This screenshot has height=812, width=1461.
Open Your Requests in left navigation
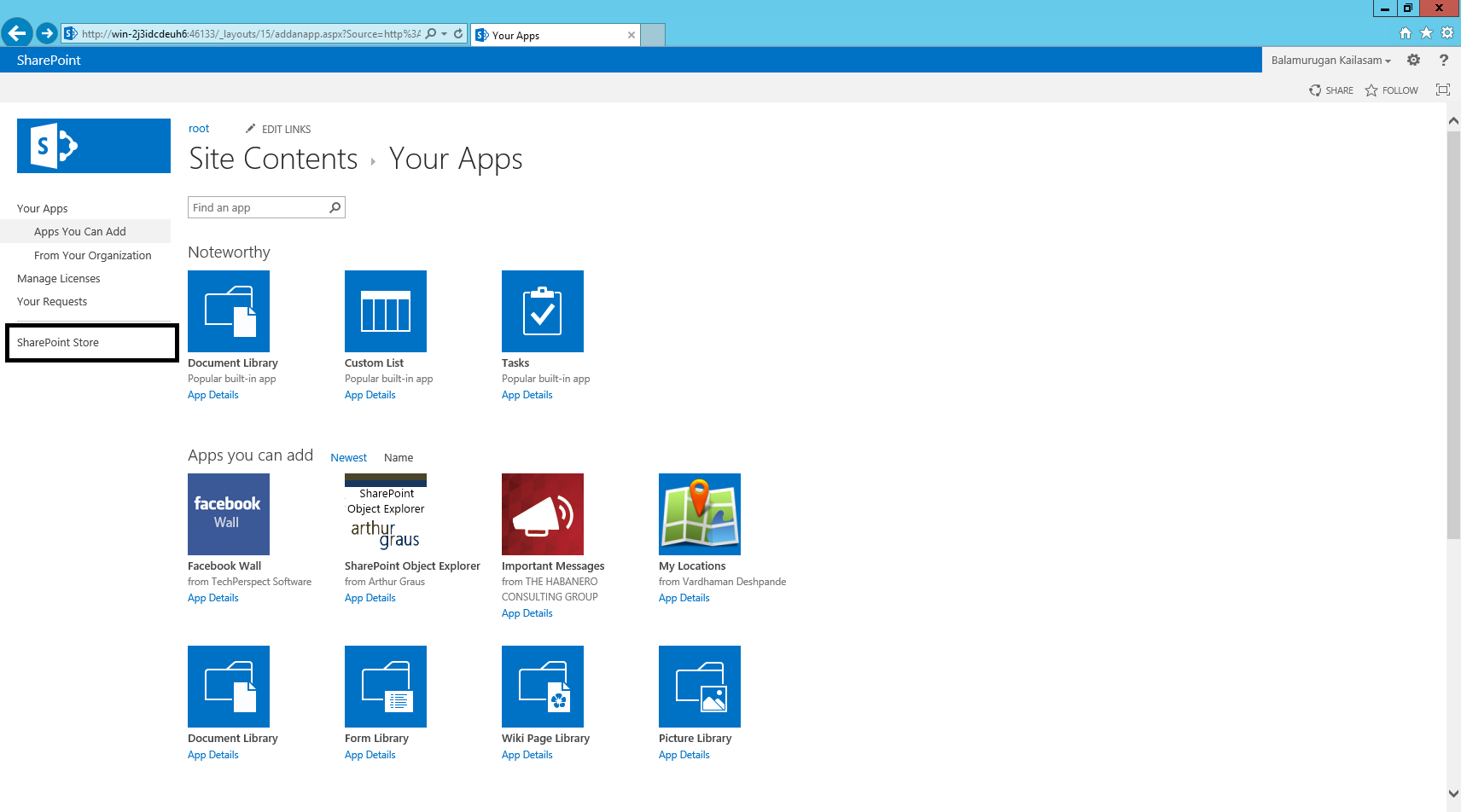pyautogui.click(x=52, y=301)
